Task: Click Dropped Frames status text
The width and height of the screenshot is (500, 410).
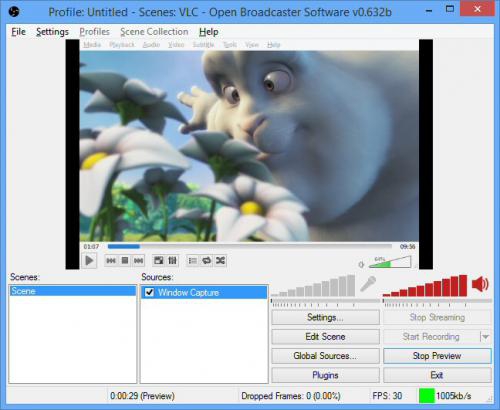Action: [291, 396]
